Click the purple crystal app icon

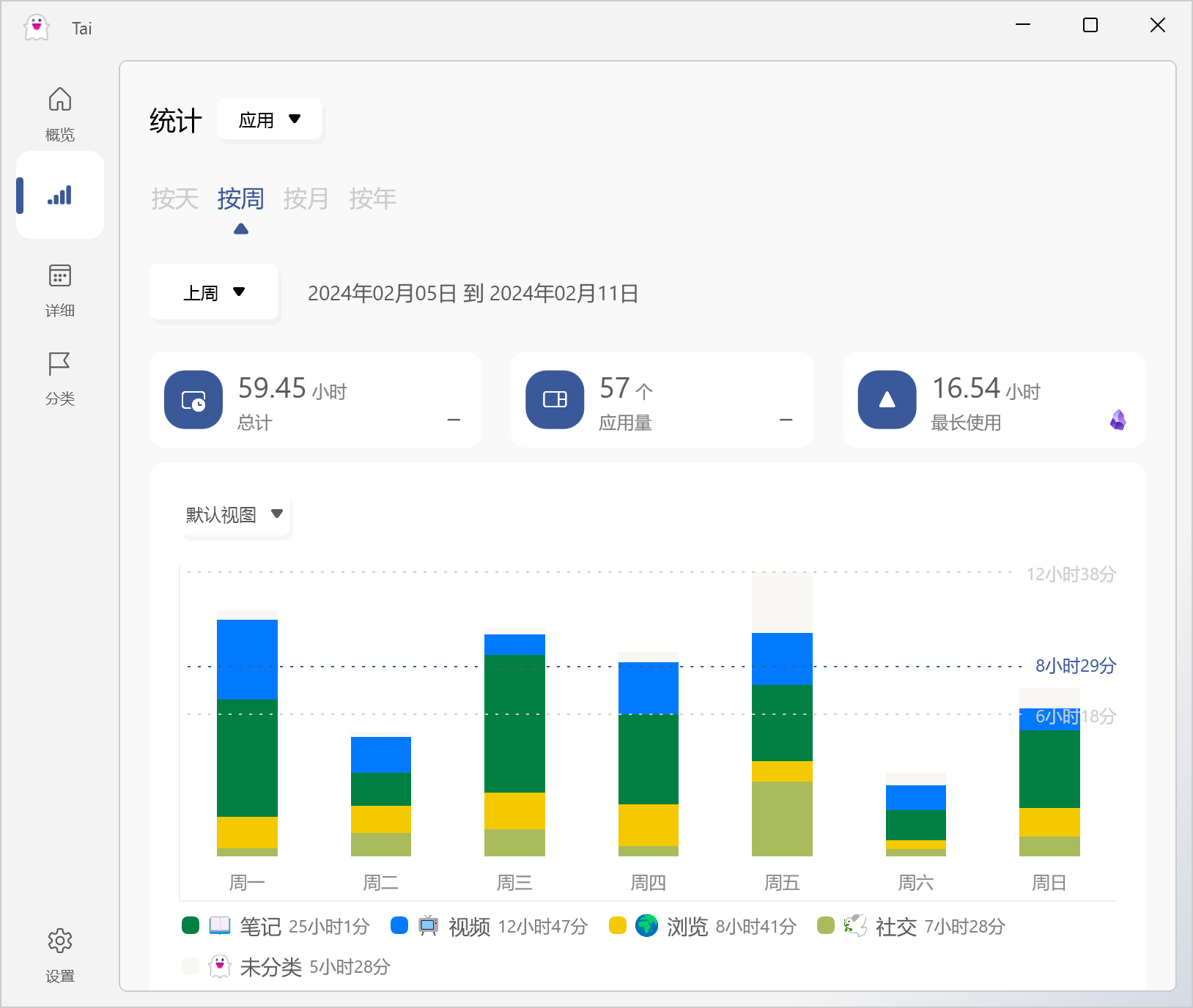(x=1118, y=420)
